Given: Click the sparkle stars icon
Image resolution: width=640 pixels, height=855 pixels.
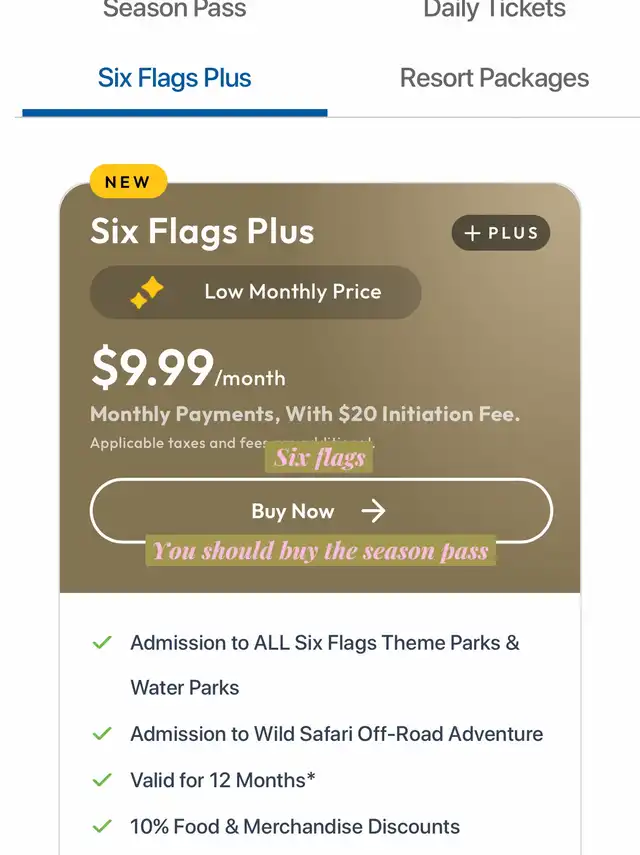Looking at the screenshot, I should 147,292.
